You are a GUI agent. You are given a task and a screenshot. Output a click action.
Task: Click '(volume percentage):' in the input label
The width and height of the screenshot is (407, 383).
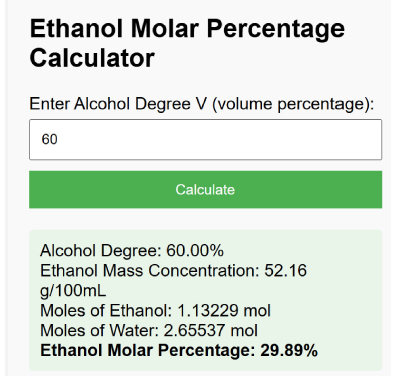[293, 104]
